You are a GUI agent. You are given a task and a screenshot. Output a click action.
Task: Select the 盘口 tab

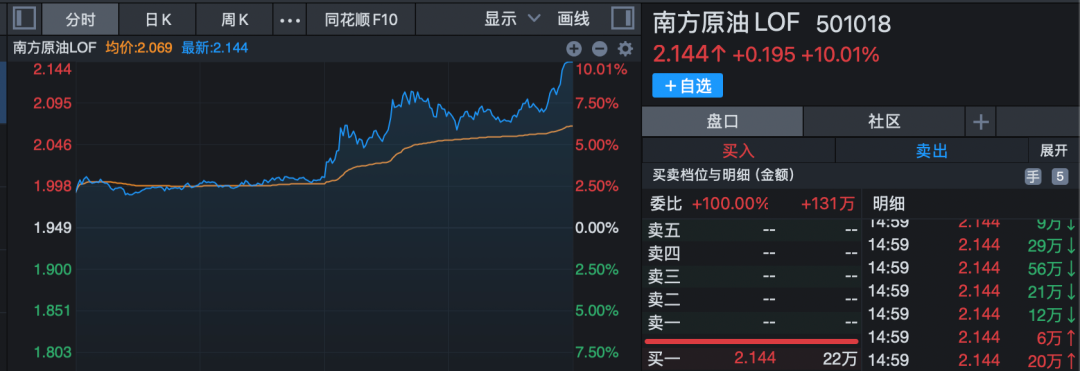[722, 123]
